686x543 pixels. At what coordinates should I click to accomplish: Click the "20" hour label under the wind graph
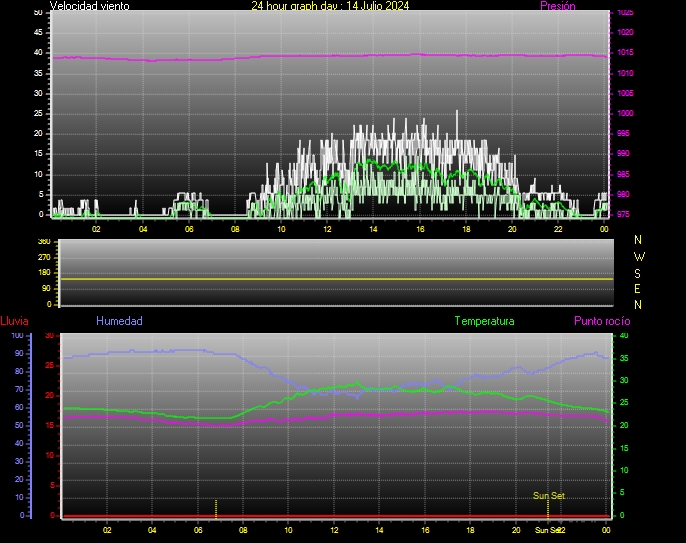[x=512, y=229]
